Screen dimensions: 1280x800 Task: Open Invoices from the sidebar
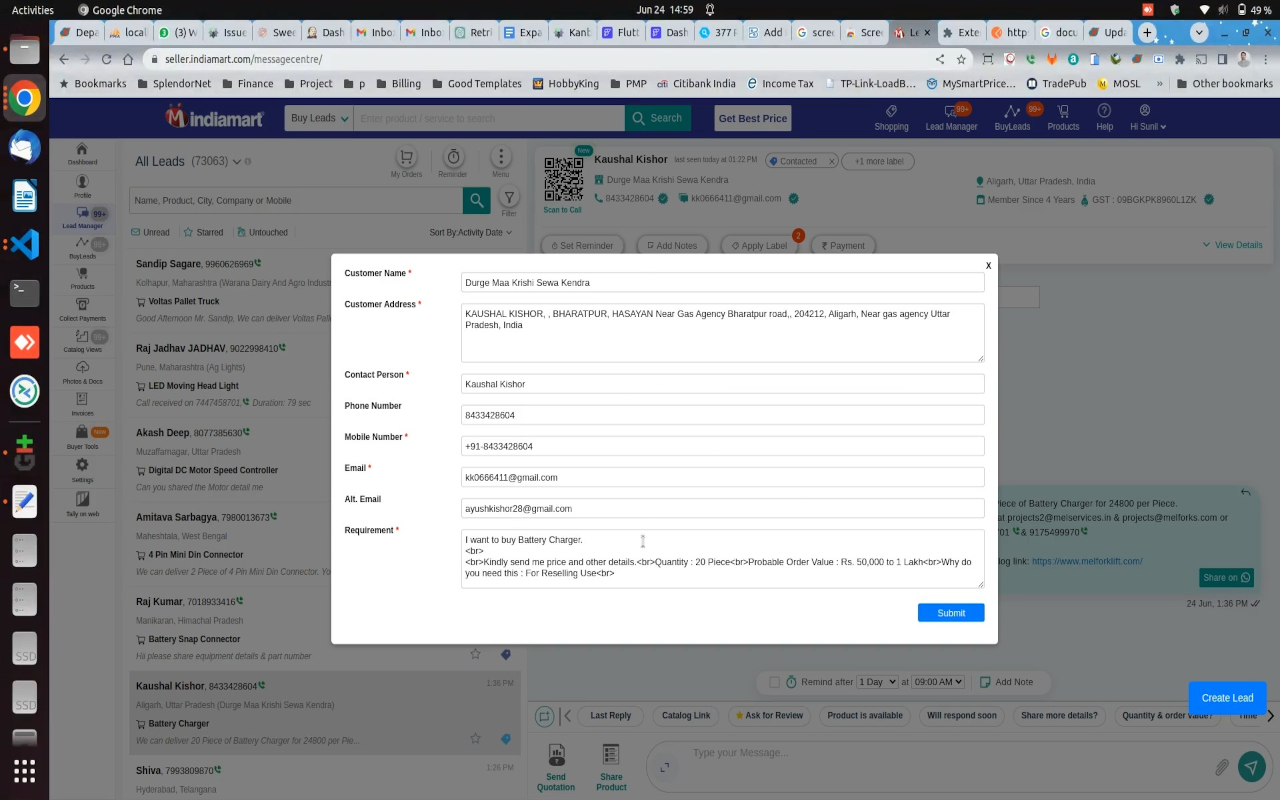(x=82, y=405)
